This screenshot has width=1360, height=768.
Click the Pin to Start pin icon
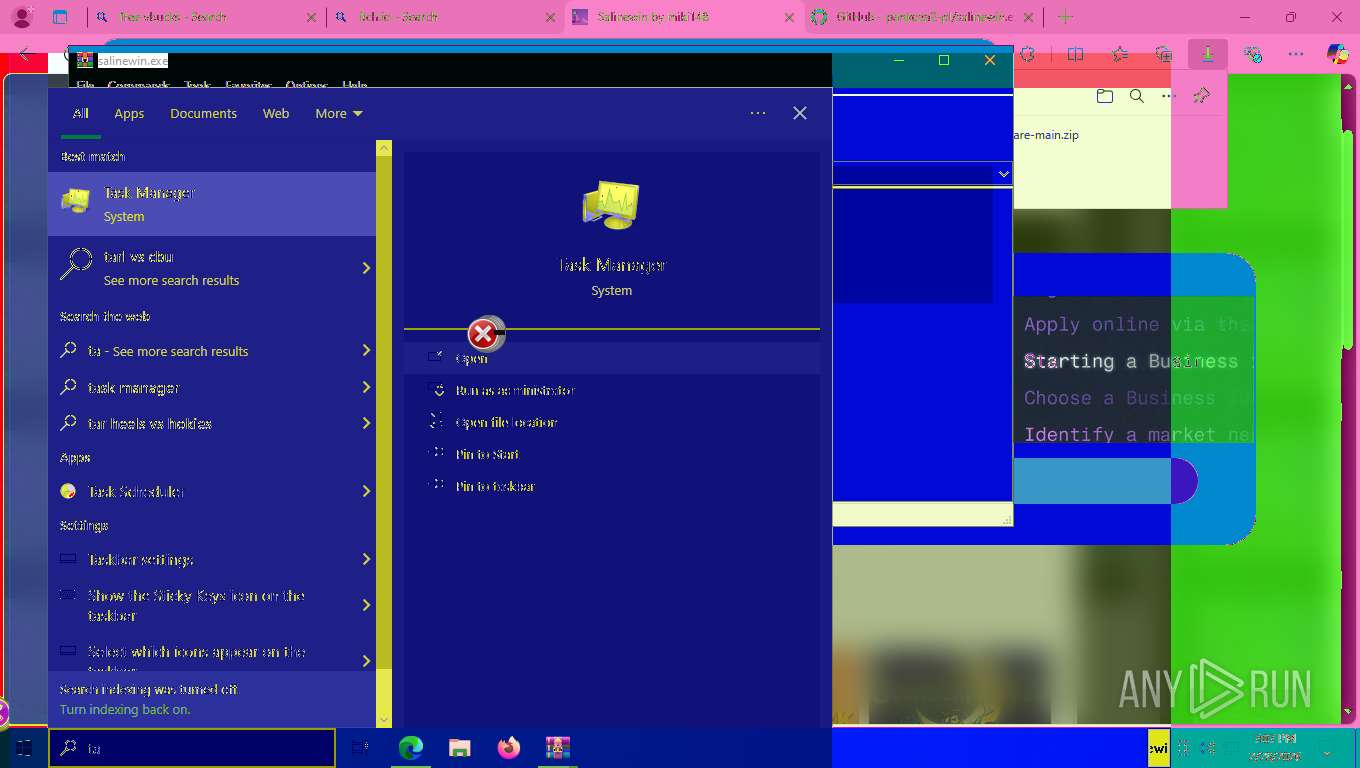pos(436,453)
